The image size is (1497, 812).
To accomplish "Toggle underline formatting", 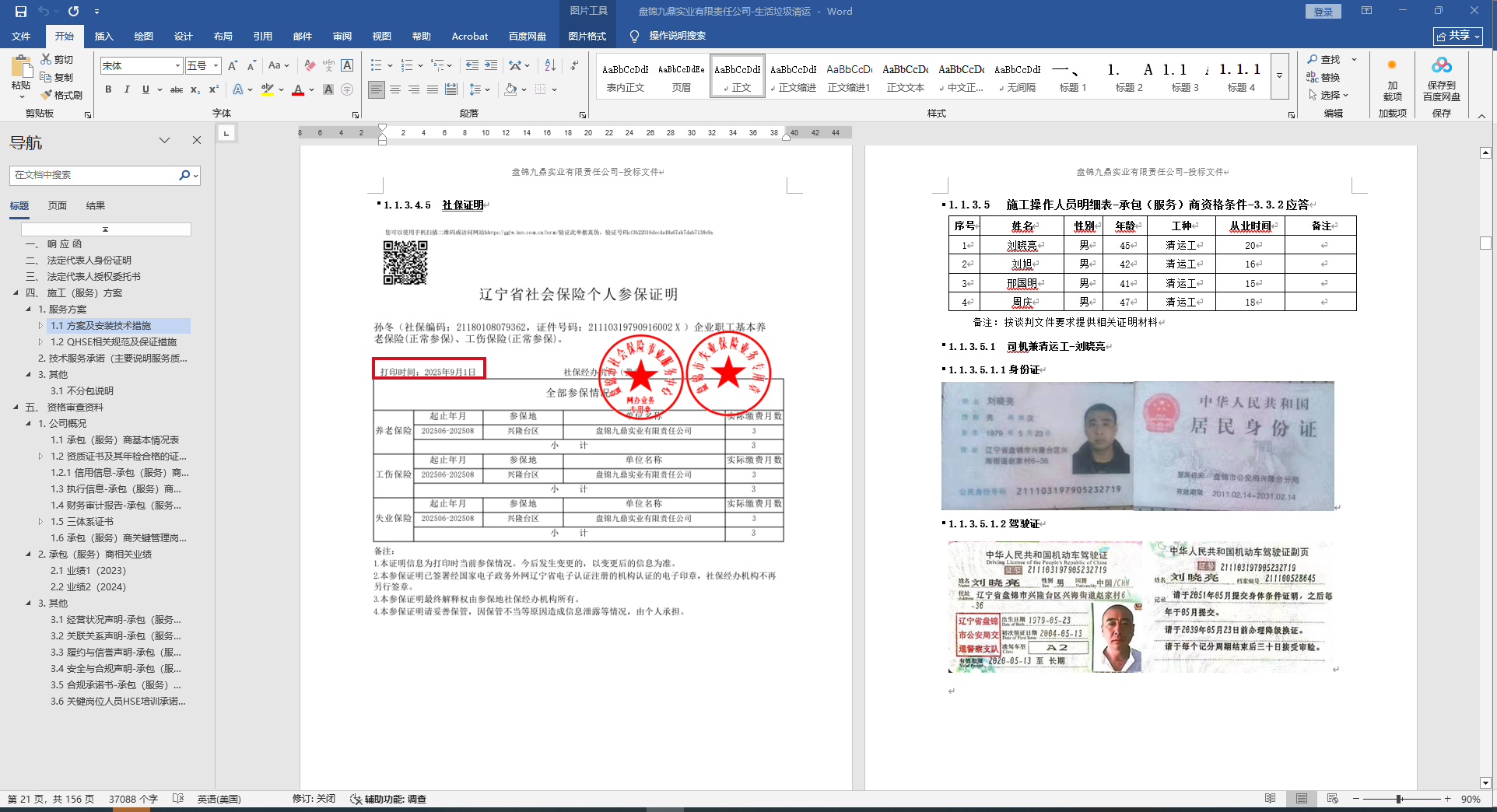I will (145, 89).
